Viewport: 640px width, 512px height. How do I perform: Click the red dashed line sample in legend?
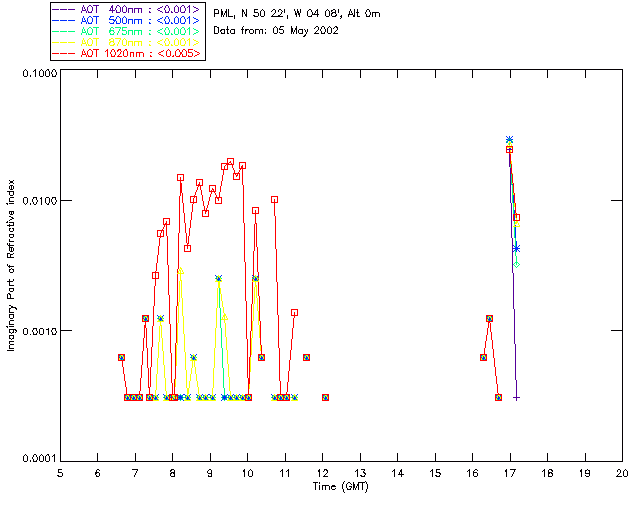(x=64, y=53)
